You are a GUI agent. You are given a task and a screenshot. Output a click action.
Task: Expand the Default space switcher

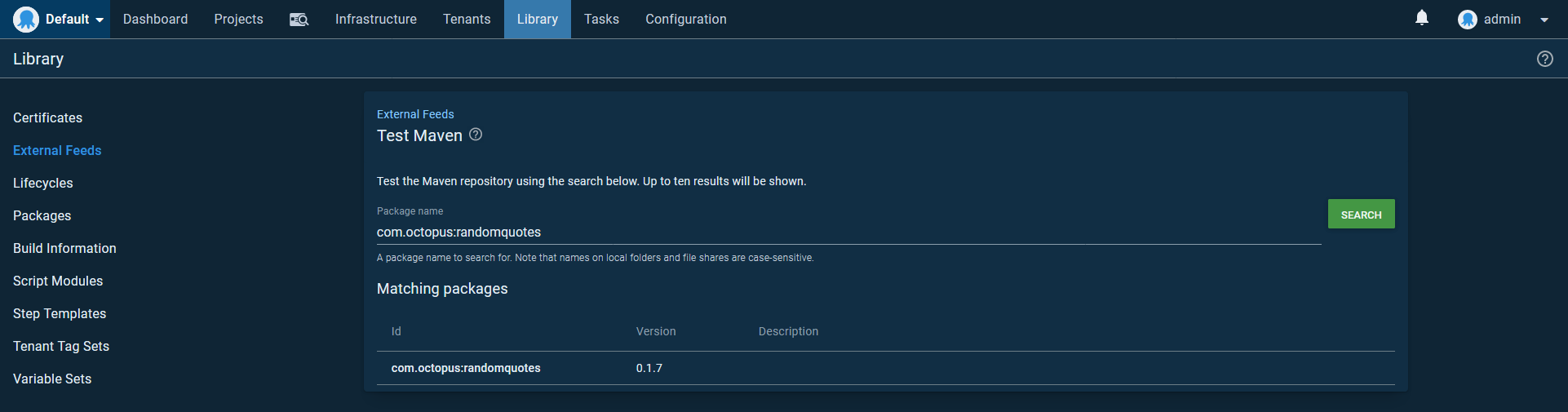[x=100, y=20]
